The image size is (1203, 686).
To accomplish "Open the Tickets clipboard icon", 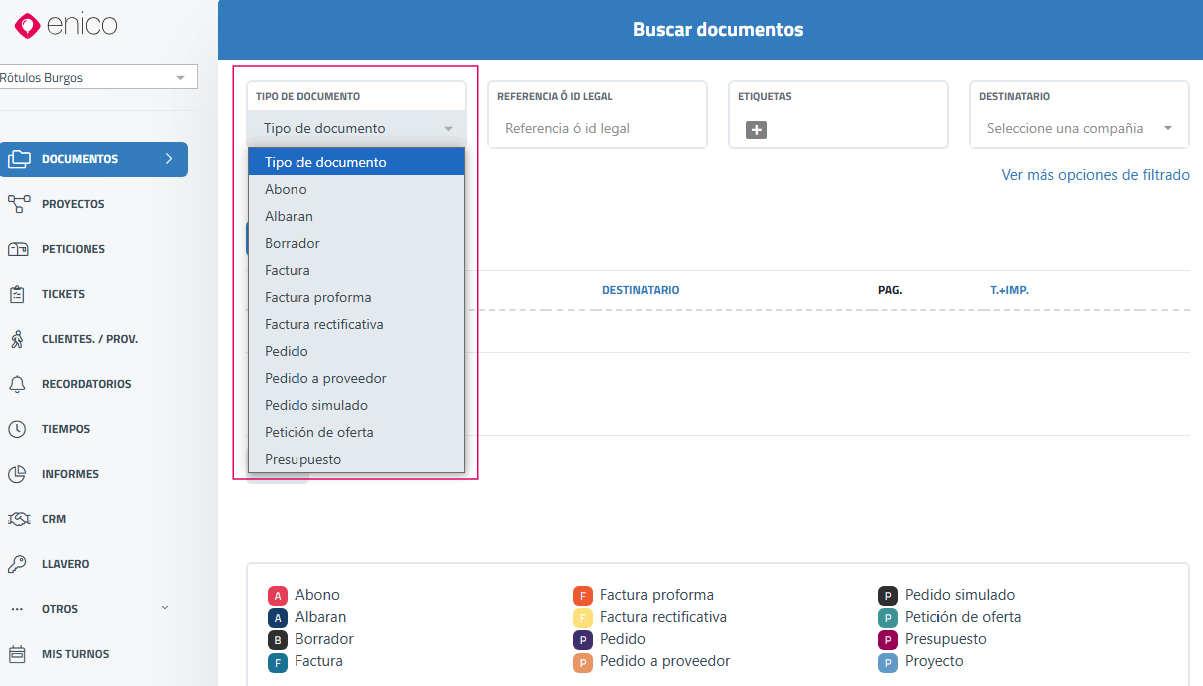I will click(x=18, y=294).
